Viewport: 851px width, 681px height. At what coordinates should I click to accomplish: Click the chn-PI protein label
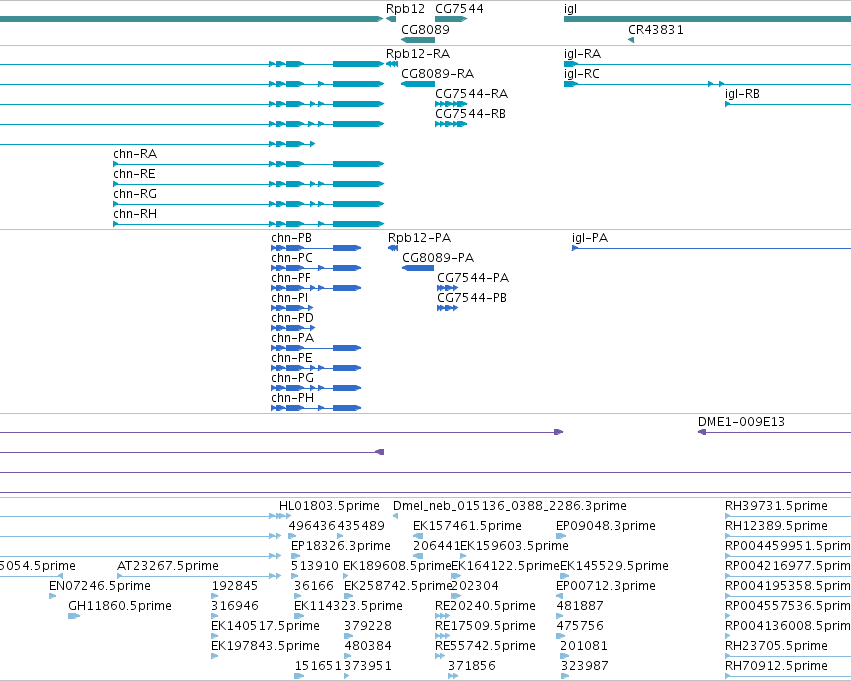[x=290, y=298]
